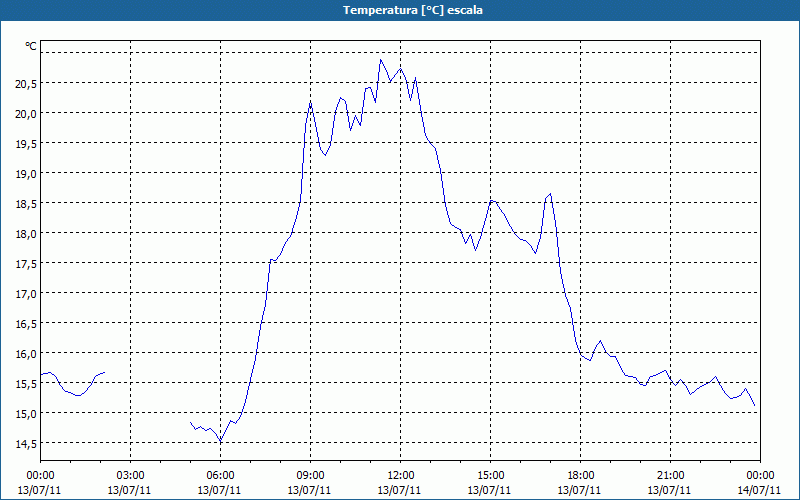The image size is (800, 500).
Task: Select the 16,5 y-axis label
Action: (x=26, y=324)
